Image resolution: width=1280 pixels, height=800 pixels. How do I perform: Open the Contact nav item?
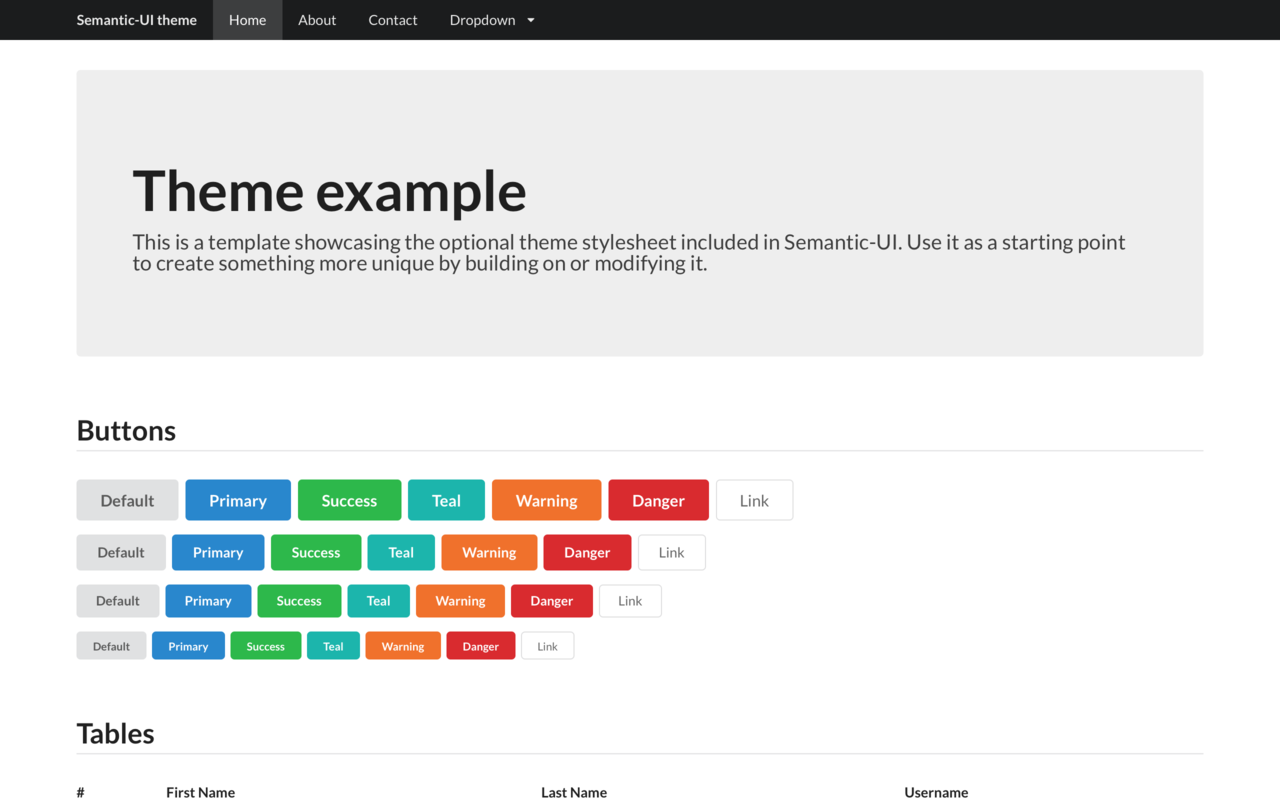(x=393, y=20)
